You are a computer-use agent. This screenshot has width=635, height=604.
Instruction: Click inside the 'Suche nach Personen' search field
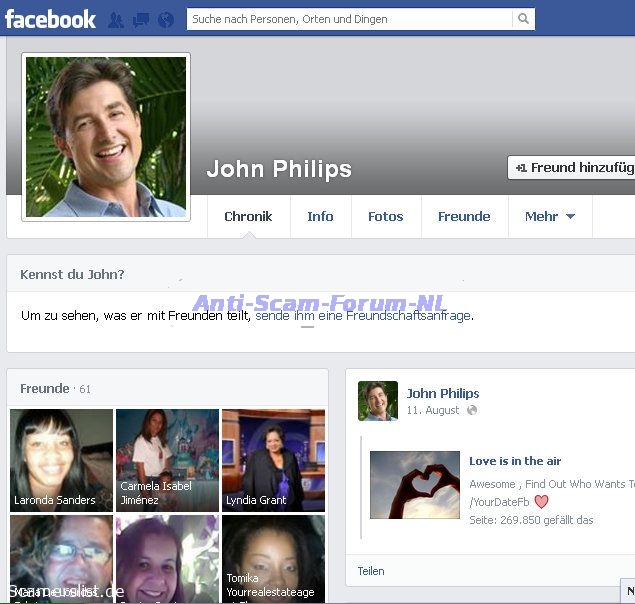(348, 19)
